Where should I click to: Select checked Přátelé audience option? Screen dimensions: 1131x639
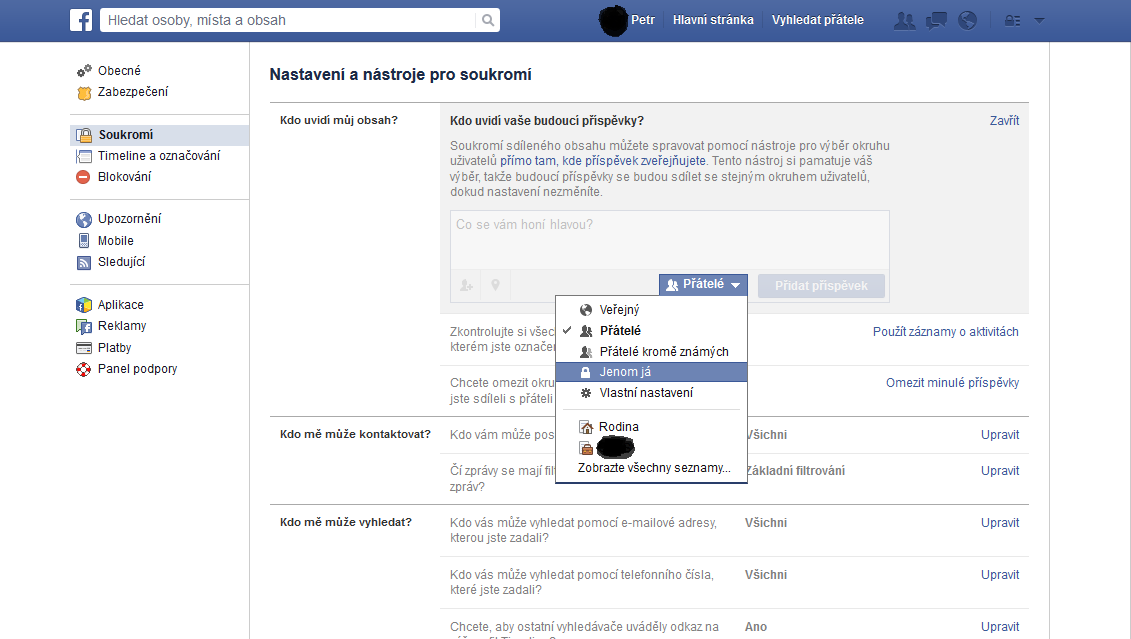coord(651,330)
